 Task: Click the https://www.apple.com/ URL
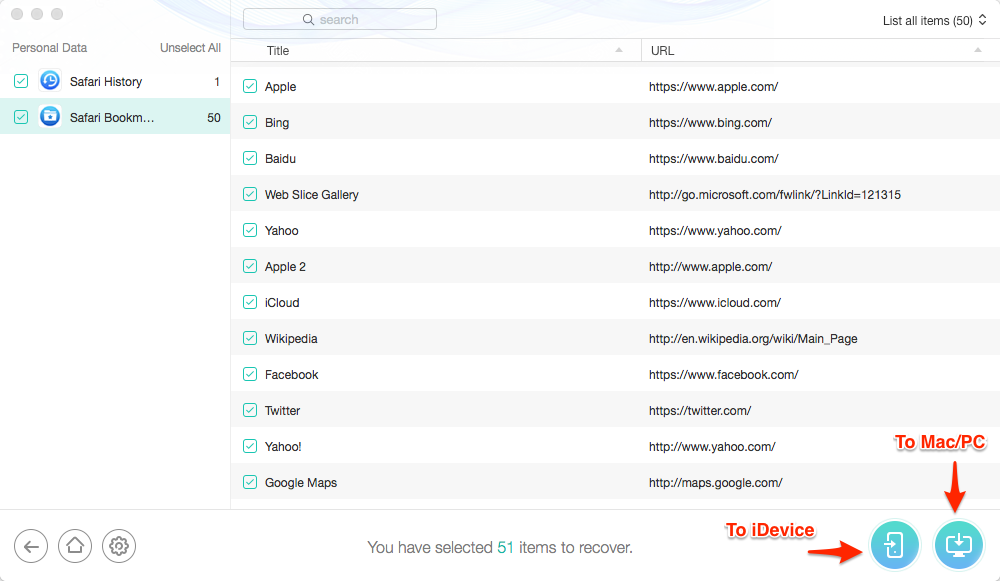(x=714, y=87)
